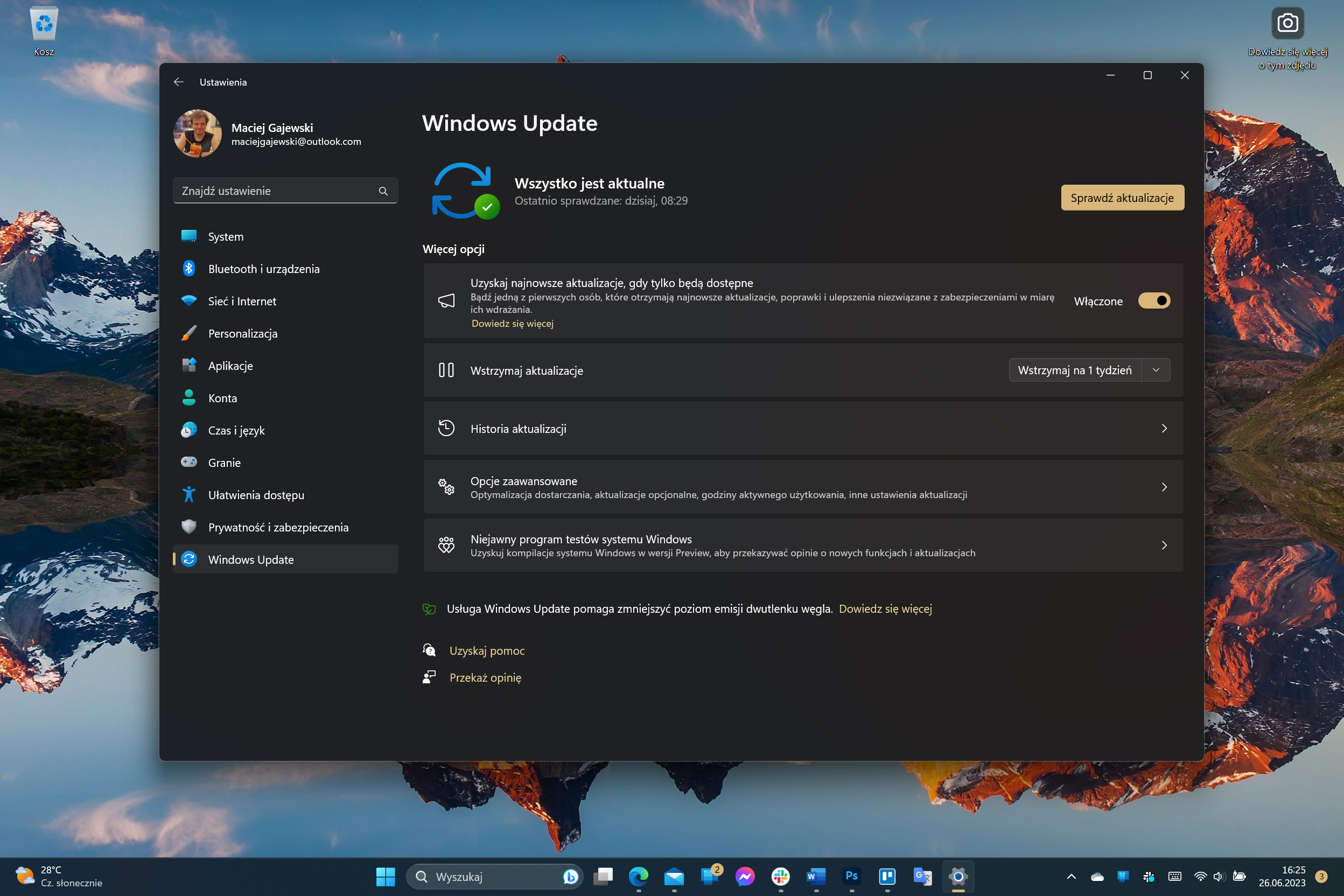Expand the pause updates duration dropdown arrow
The width and height of the screenshot is (1344, 896).
(1156, 370)
